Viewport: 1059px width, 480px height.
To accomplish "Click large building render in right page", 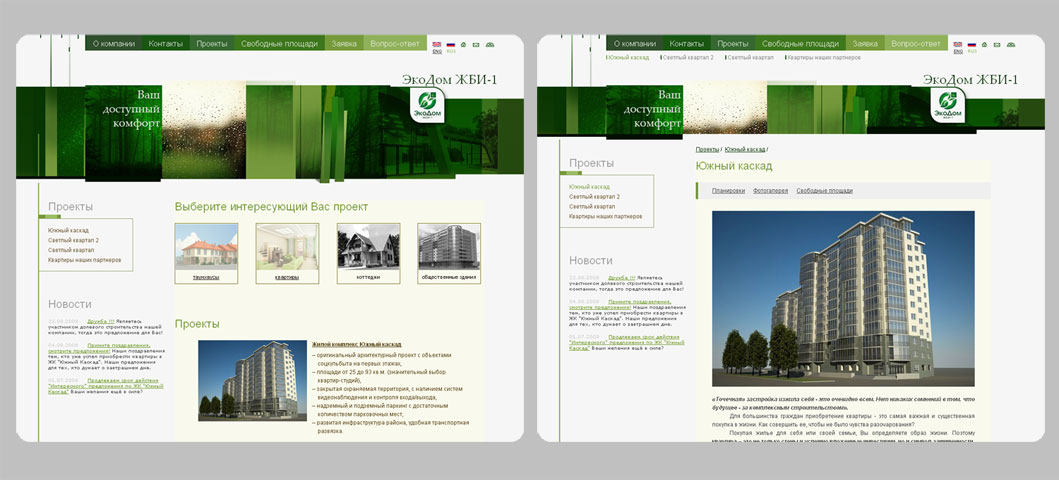I will pos(843,298).
